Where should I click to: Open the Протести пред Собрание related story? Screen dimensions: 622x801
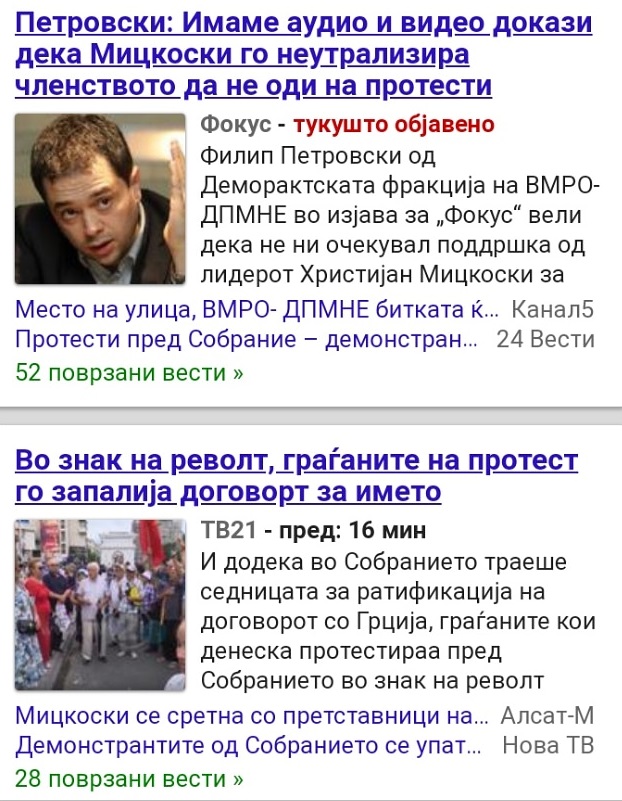coord(246,339)
